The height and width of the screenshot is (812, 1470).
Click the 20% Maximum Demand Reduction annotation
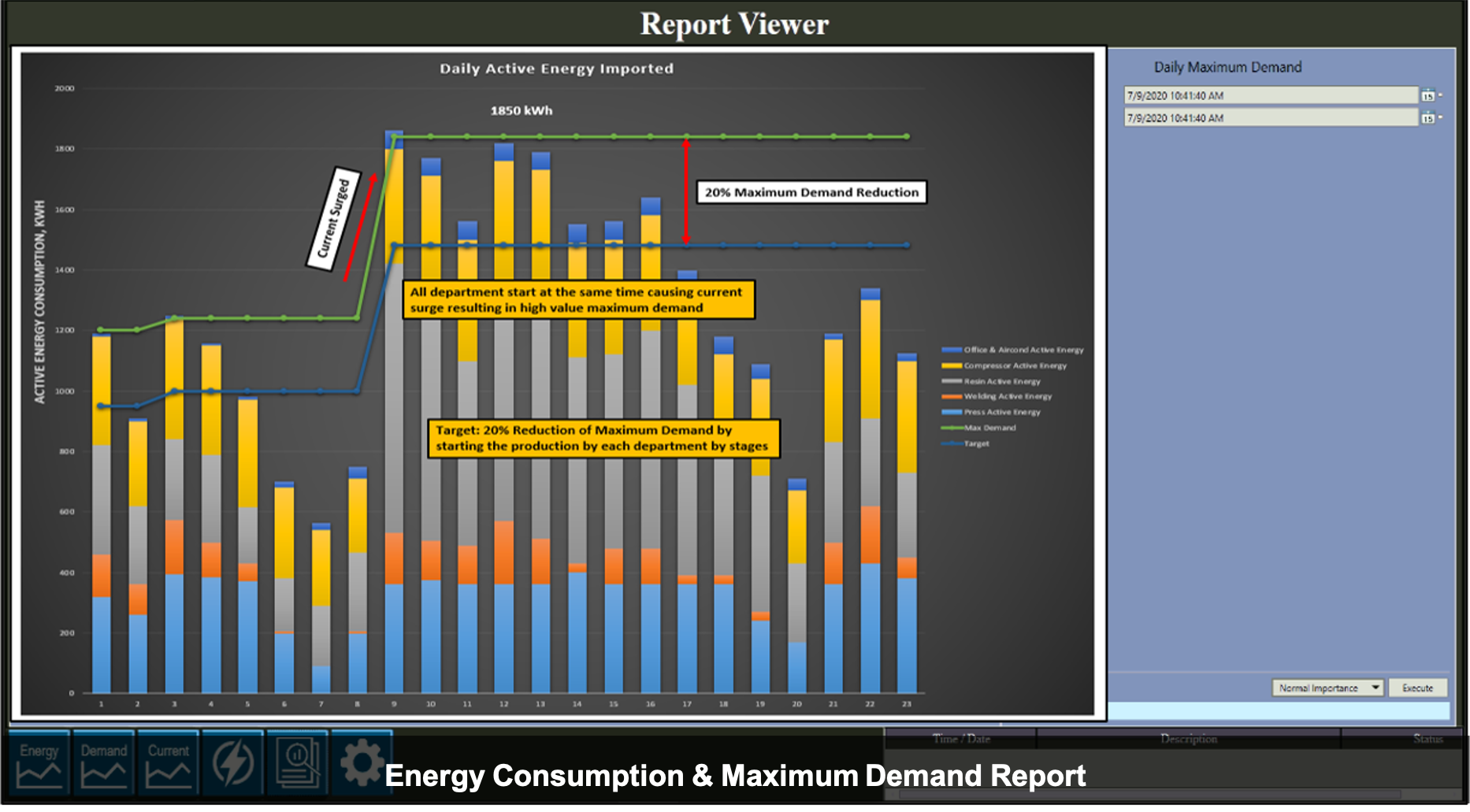(811, 191)
